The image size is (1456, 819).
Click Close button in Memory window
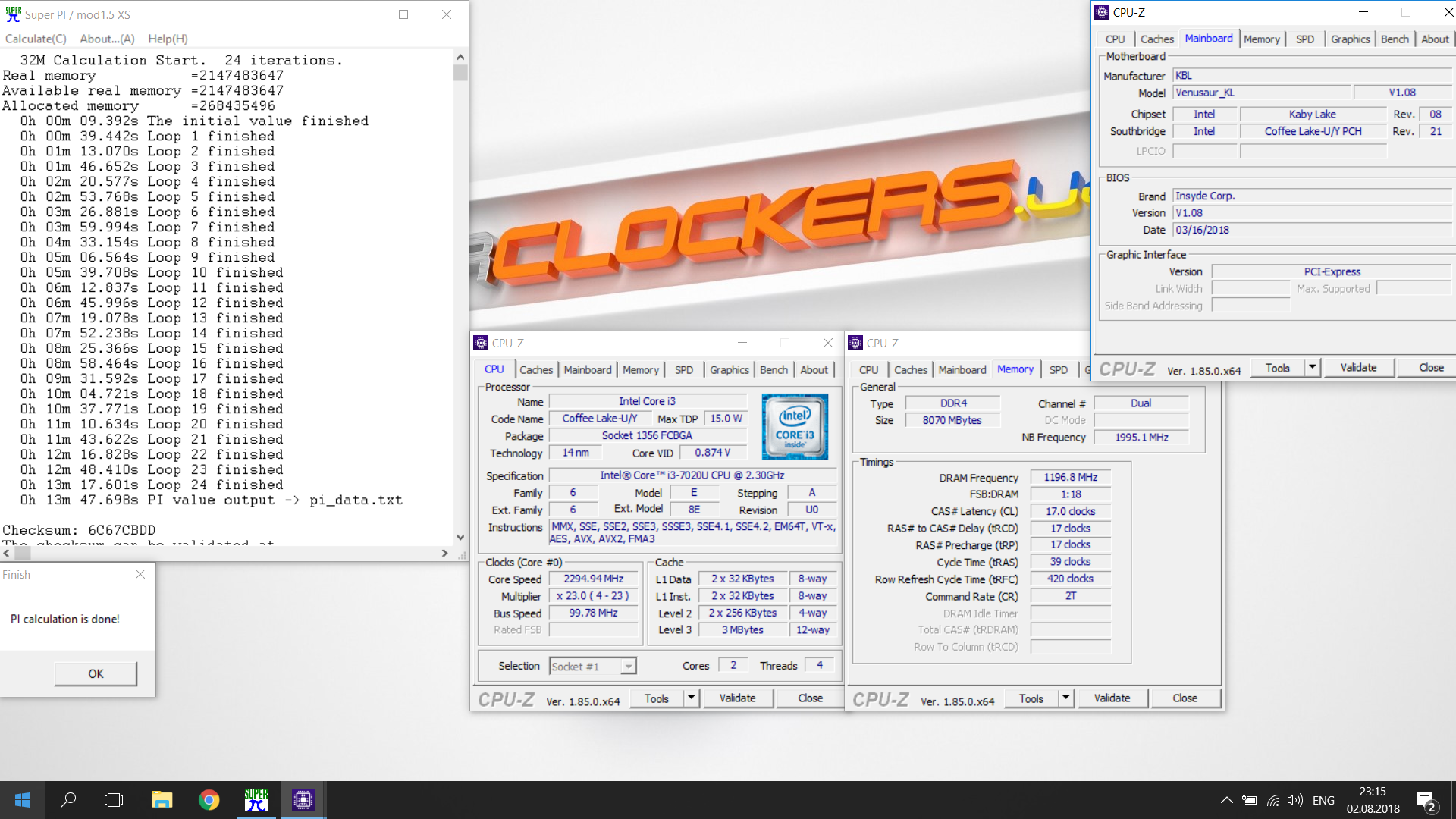click(1185, 698)
